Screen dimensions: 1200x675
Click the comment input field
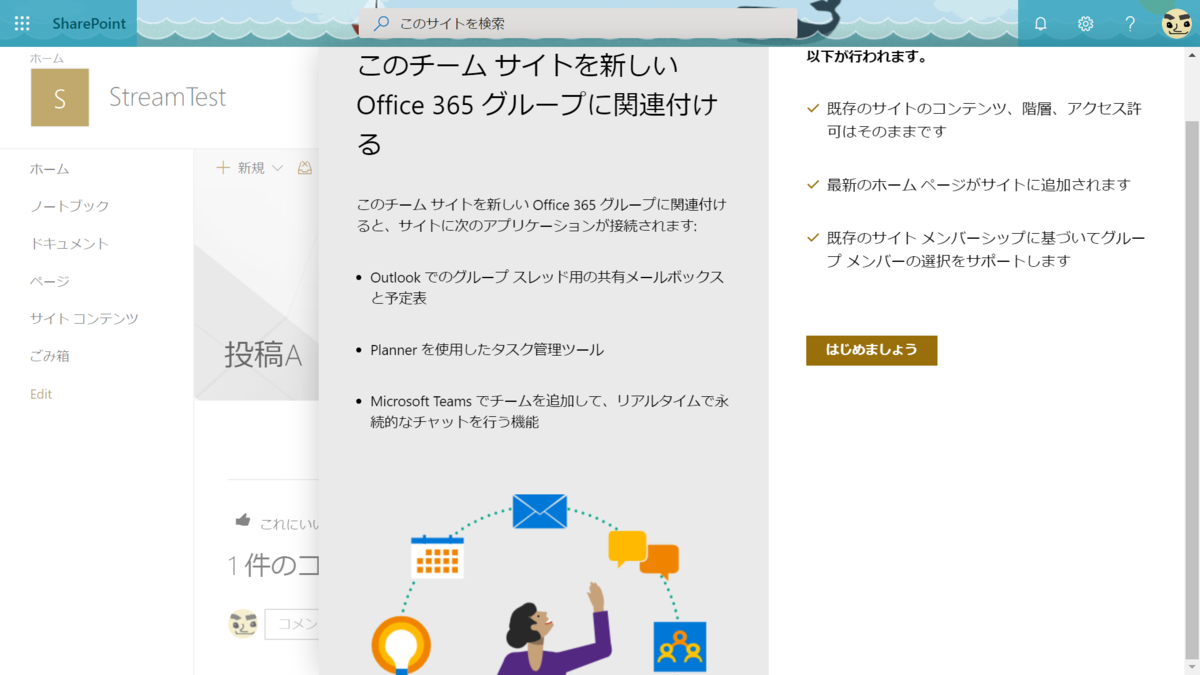coord(291,624)
